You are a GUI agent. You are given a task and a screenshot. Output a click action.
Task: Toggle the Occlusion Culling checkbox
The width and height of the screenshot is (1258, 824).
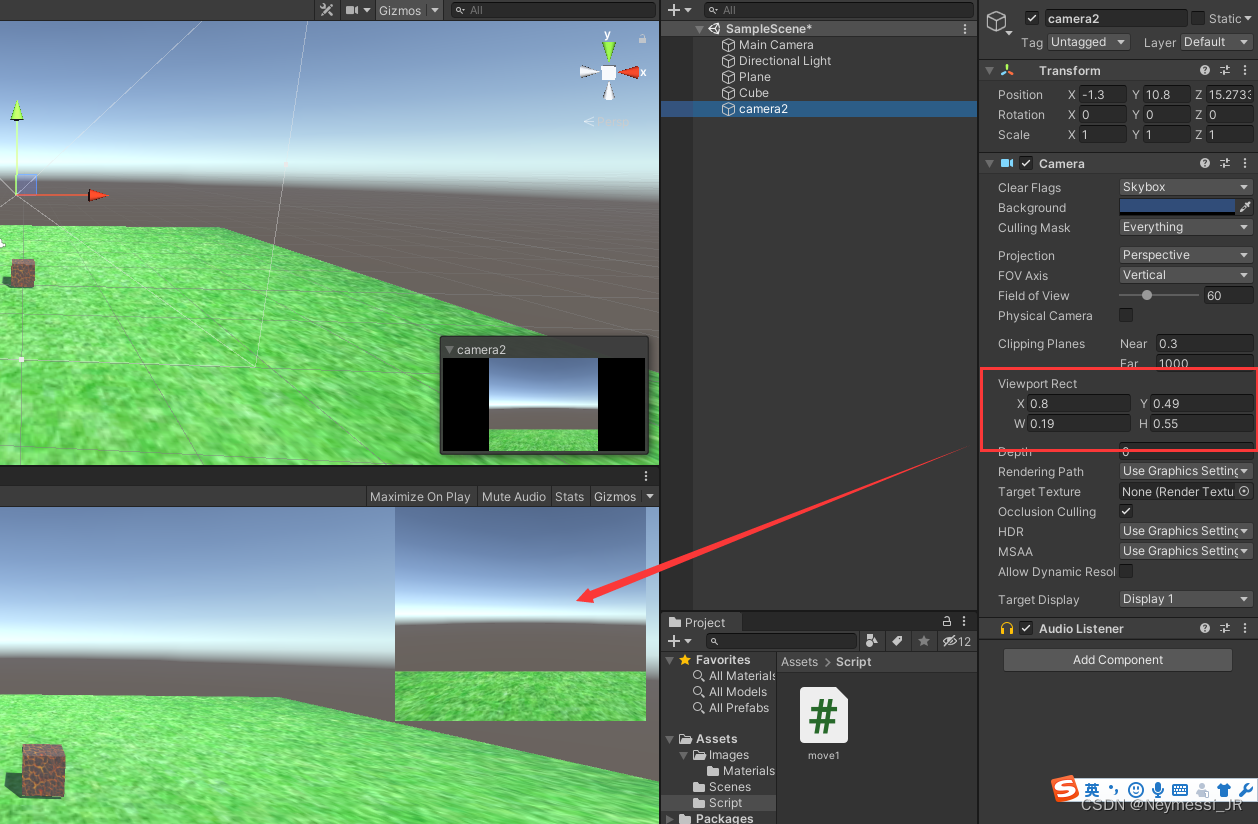tap(1126, 511)
